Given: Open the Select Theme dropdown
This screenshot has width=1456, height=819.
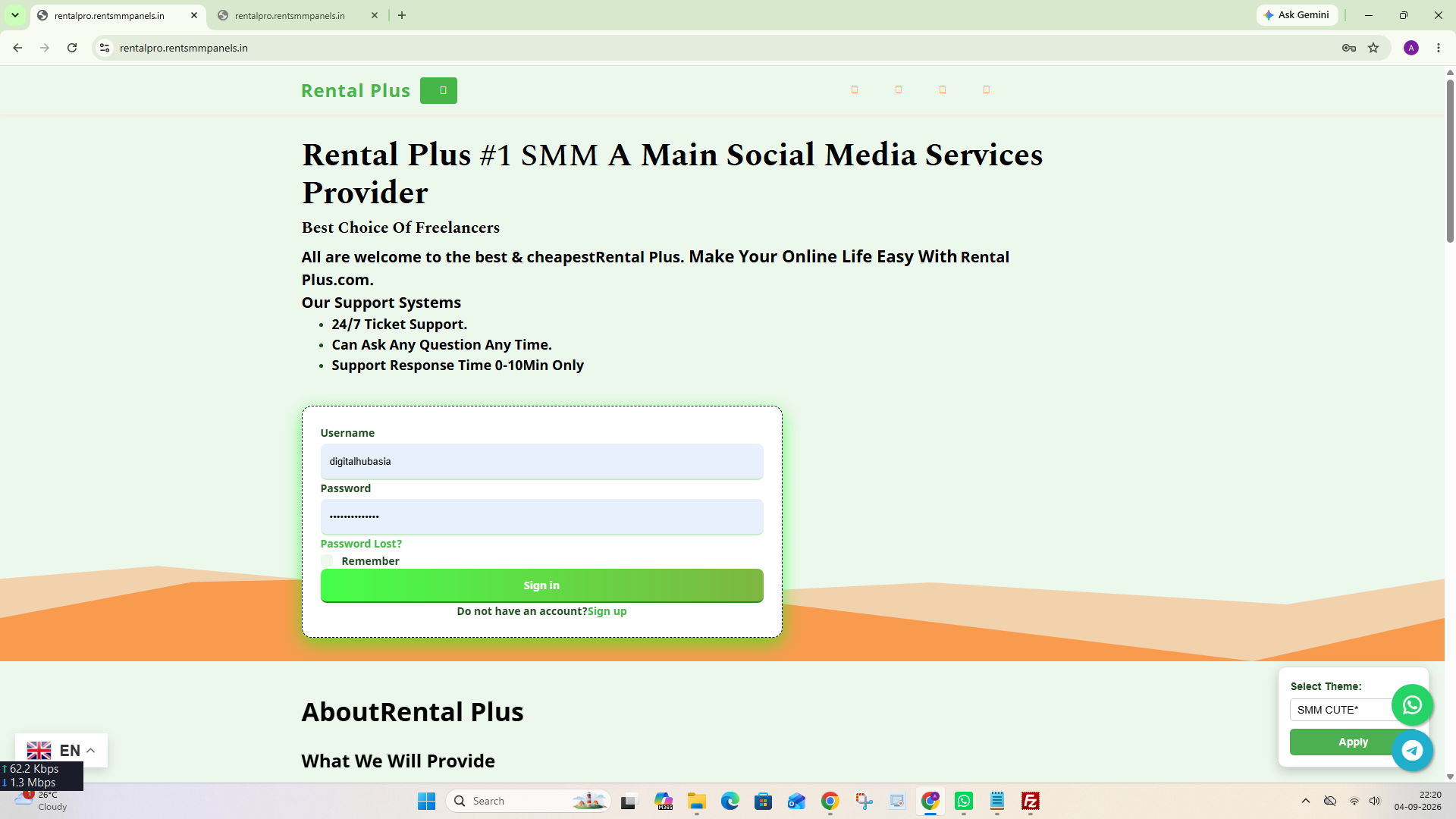Looking at the screenshot, I should tap(1341, 710).
